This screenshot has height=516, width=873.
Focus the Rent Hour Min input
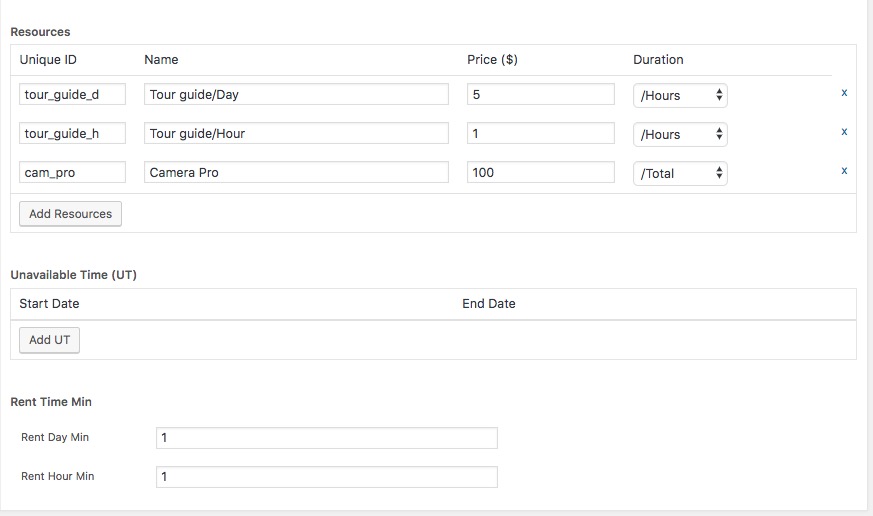tap(326, 477)
